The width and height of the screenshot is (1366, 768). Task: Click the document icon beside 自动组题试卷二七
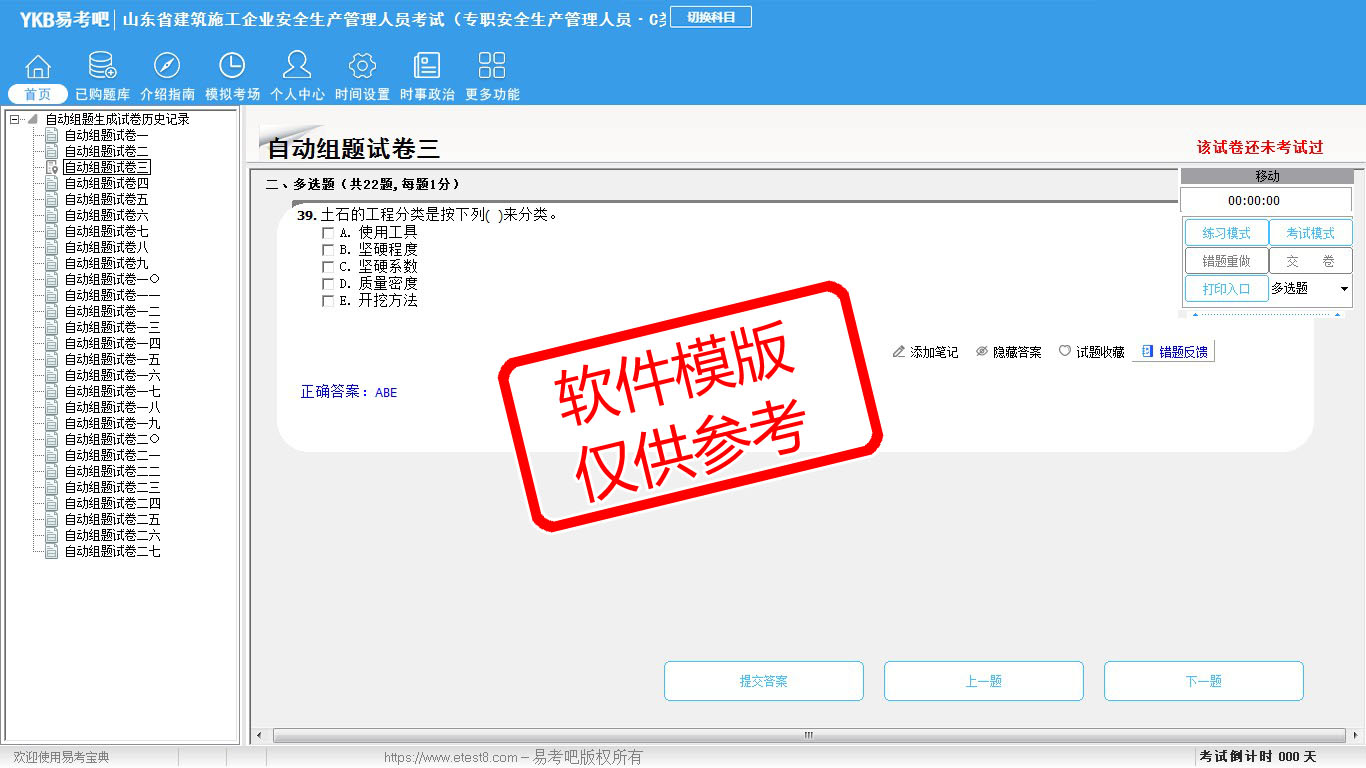point(52,551)
